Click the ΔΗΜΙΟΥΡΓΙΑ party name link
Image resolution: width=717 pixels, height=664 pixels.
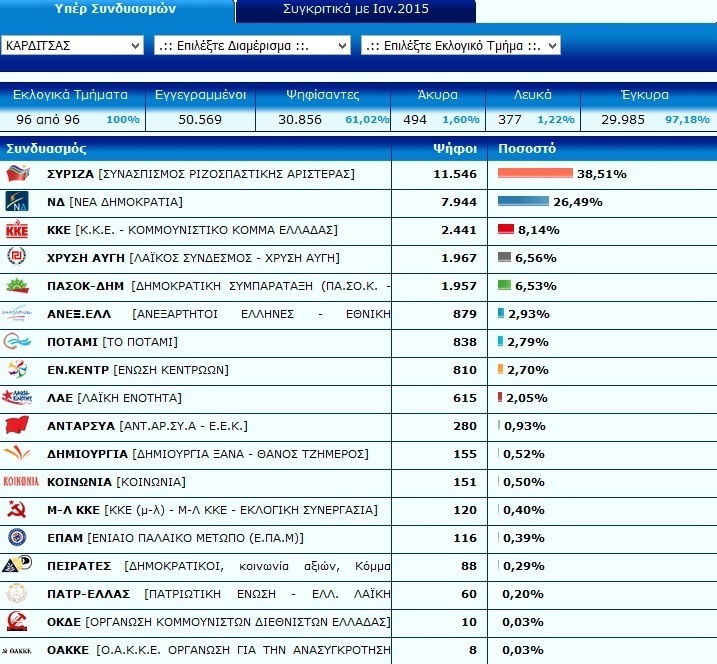[x=87, y=454]
